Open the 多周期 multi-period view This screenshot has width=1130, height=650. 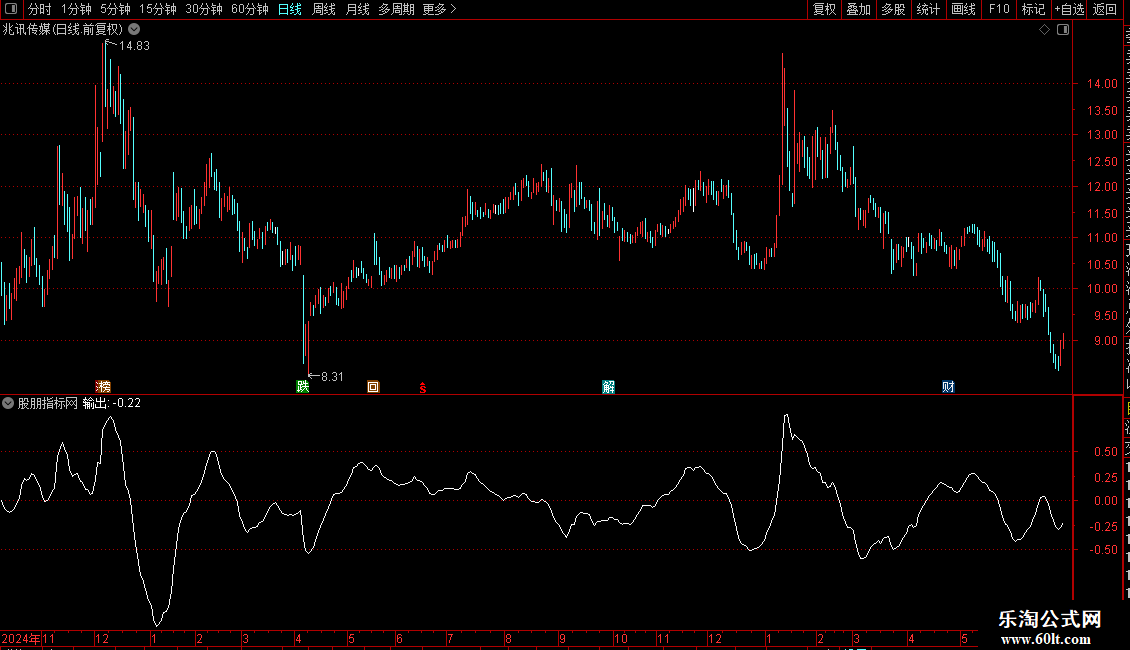click(x=396, y=9)
